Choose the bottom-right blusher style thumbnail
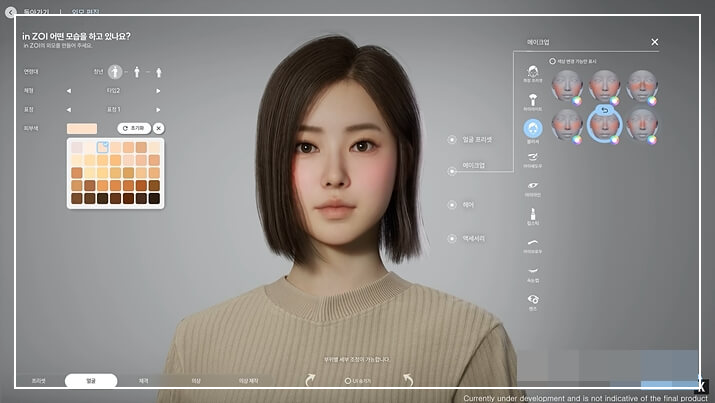 click(x=642, y=124)
